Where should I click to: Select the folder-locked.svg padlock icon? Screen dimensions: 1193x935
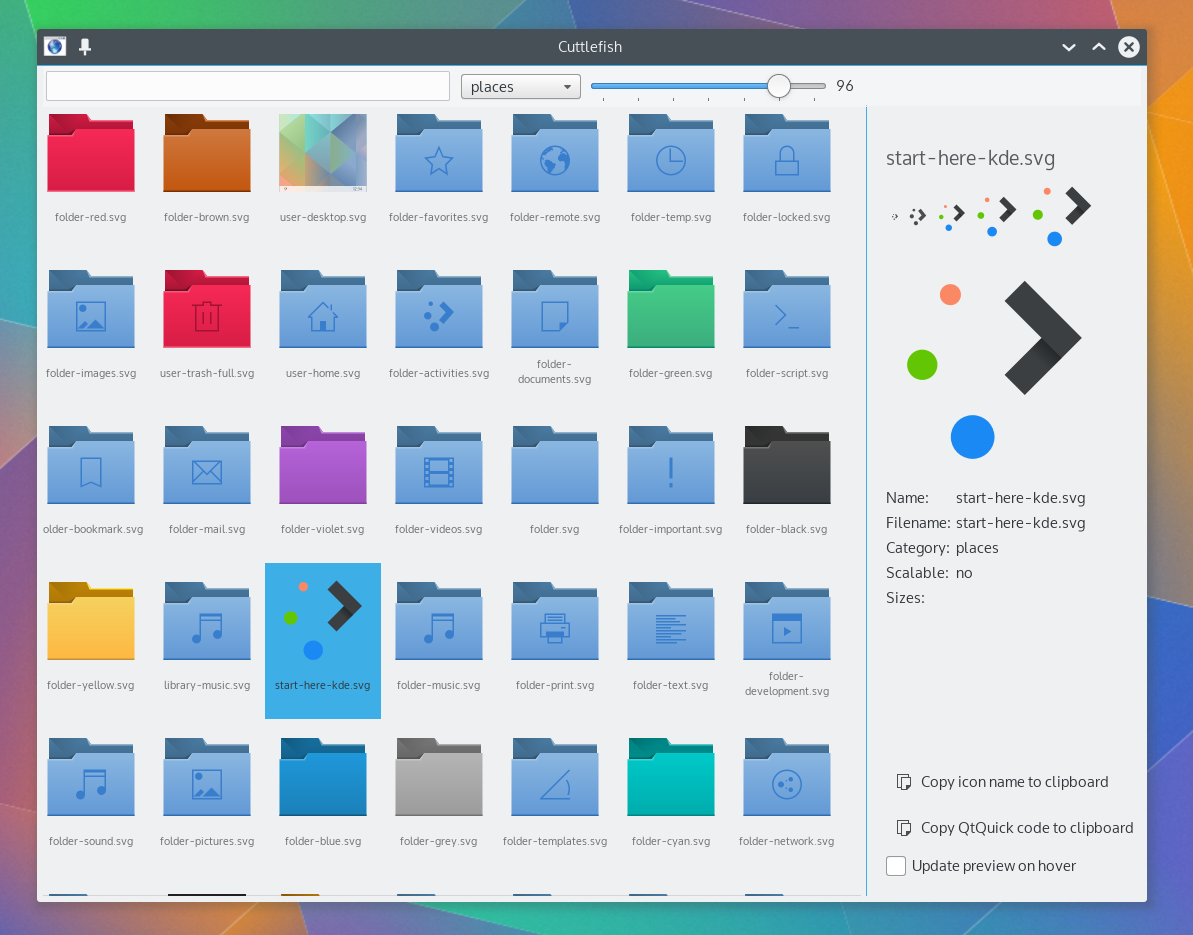point(786,155)
